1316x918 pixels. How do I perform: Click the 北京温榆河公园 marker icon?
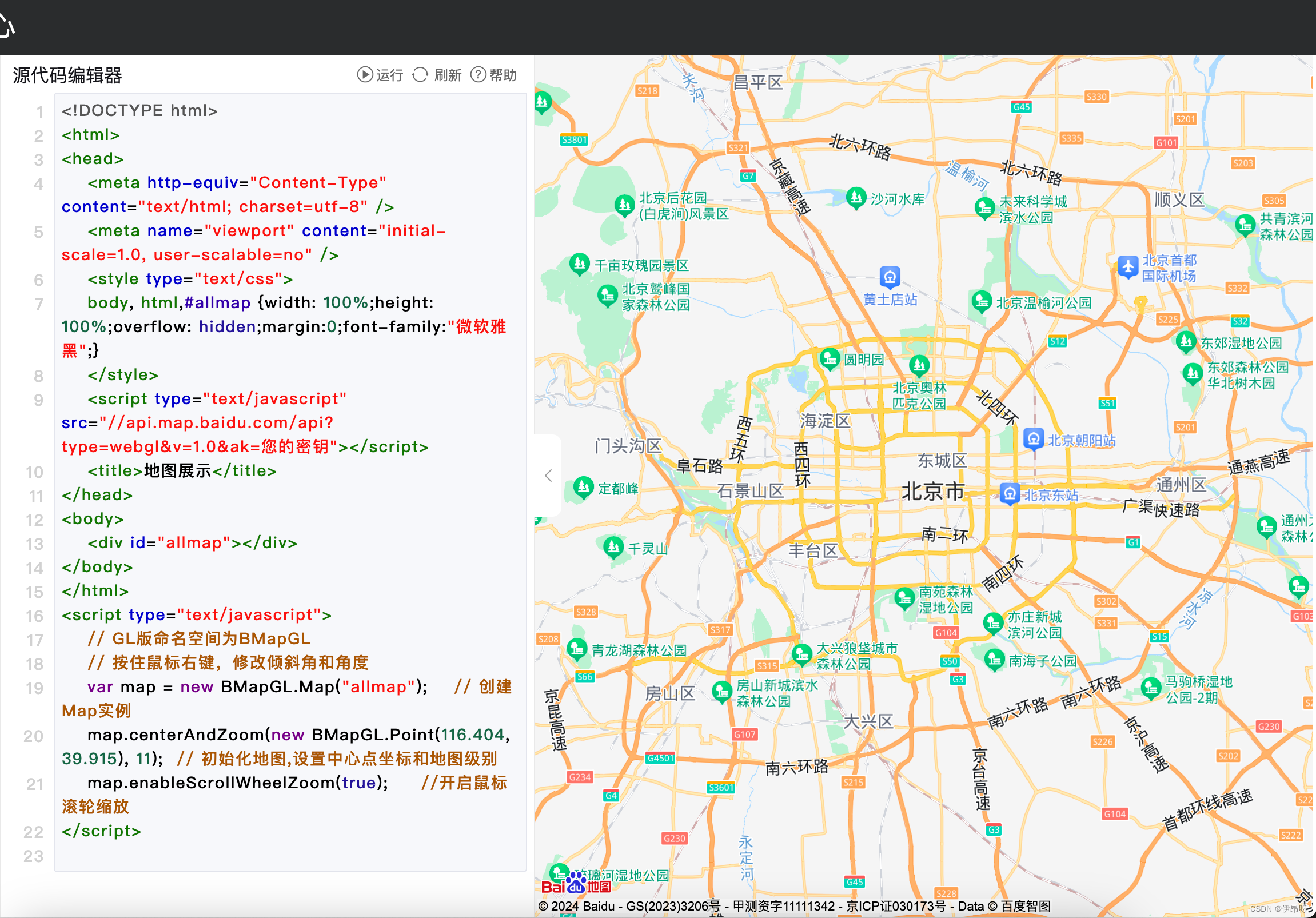click(981, 301)
